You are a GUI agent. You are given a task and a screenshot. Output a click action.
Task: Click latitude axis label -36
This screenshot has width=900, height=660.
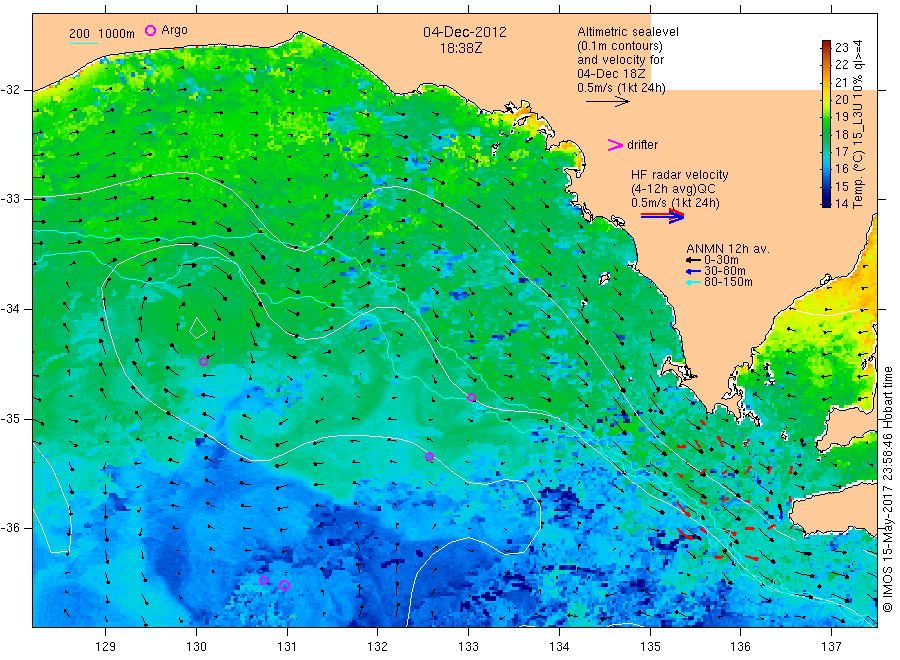(10, 527)
